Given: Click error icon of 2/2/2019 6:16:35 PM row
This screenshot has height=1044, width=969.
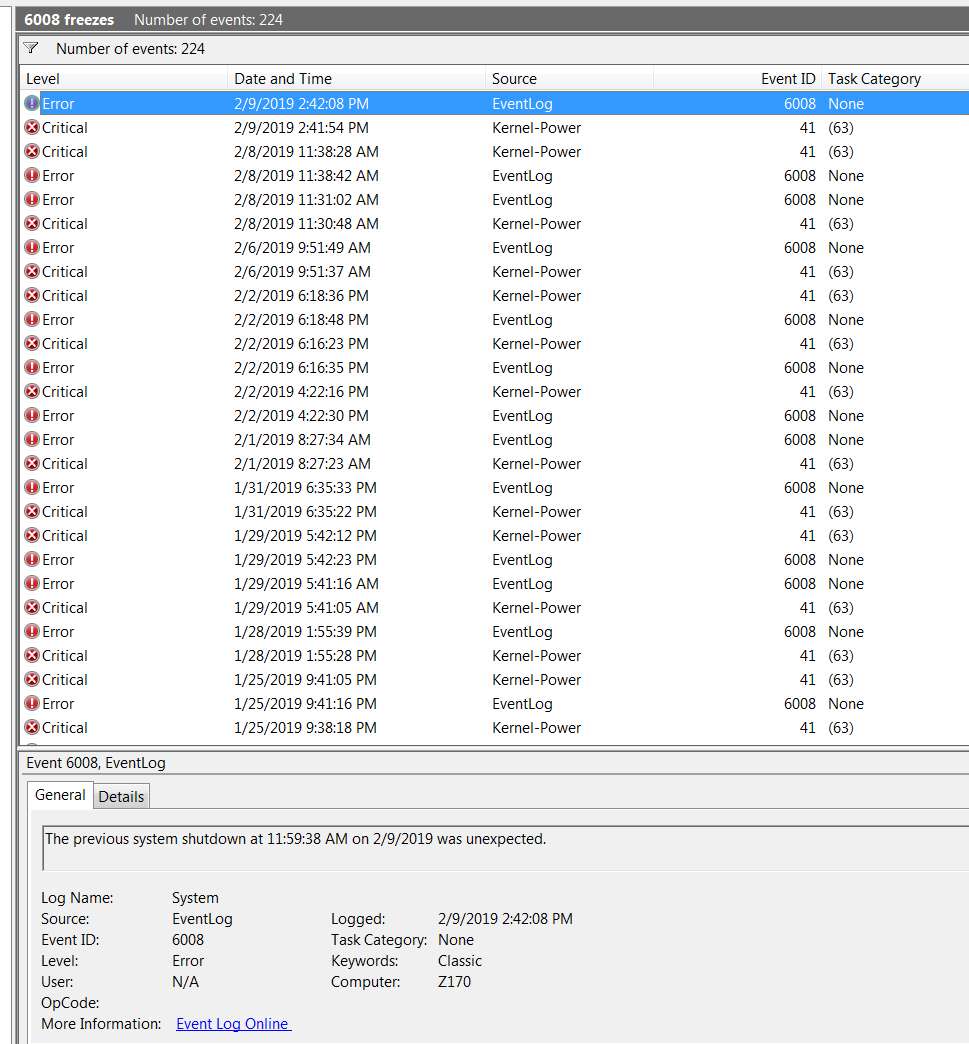Looking at the screenshot, I should pyautogui.click(x=32, y=367).
